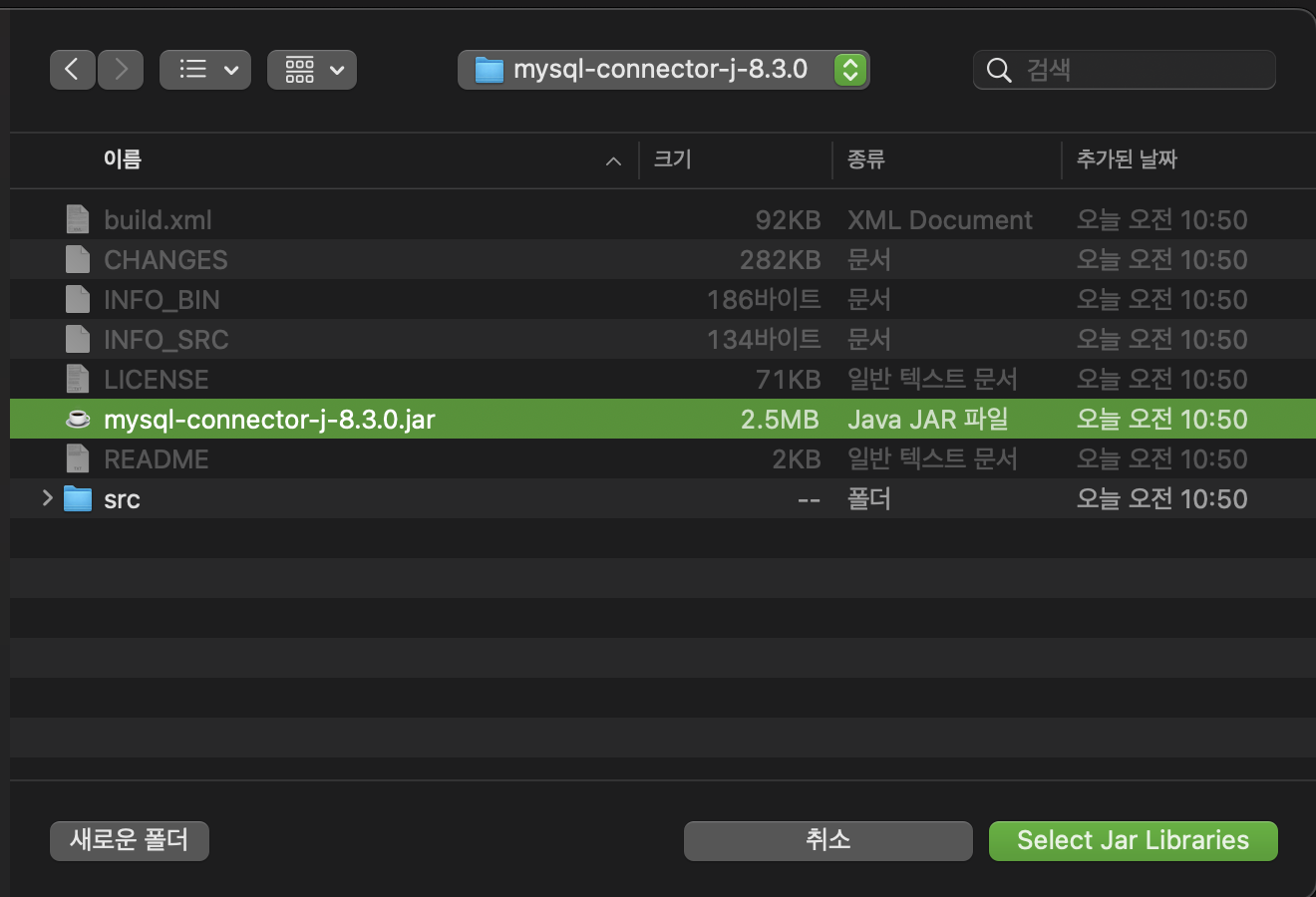Select mysql-connector-j-8.3.0.jar file name

pyautogui.click(x=269, y=419)
